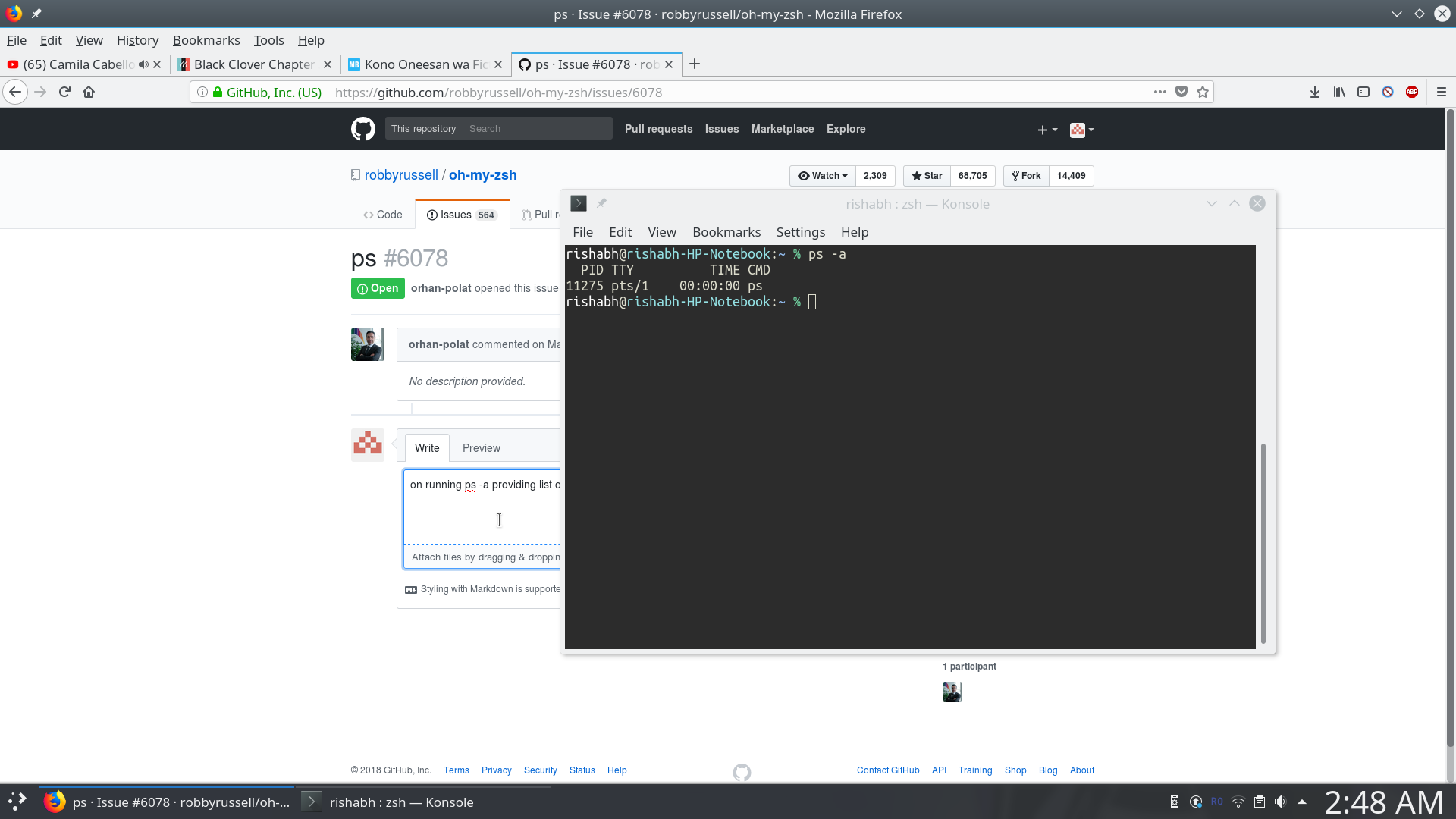
Task: Pin Konsole to stay above other windows
Action: point(601,203)
